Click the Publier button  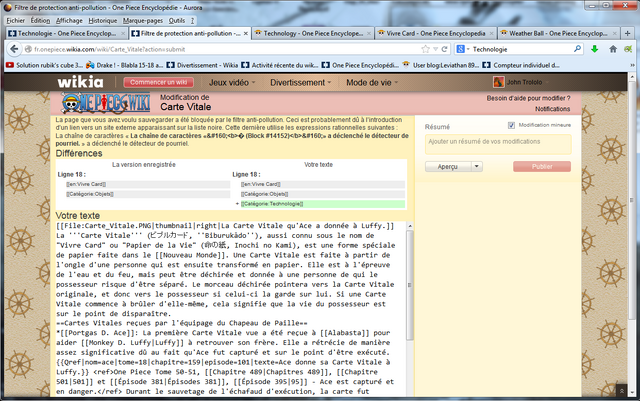pyautogui.click(x=542, y=167)
